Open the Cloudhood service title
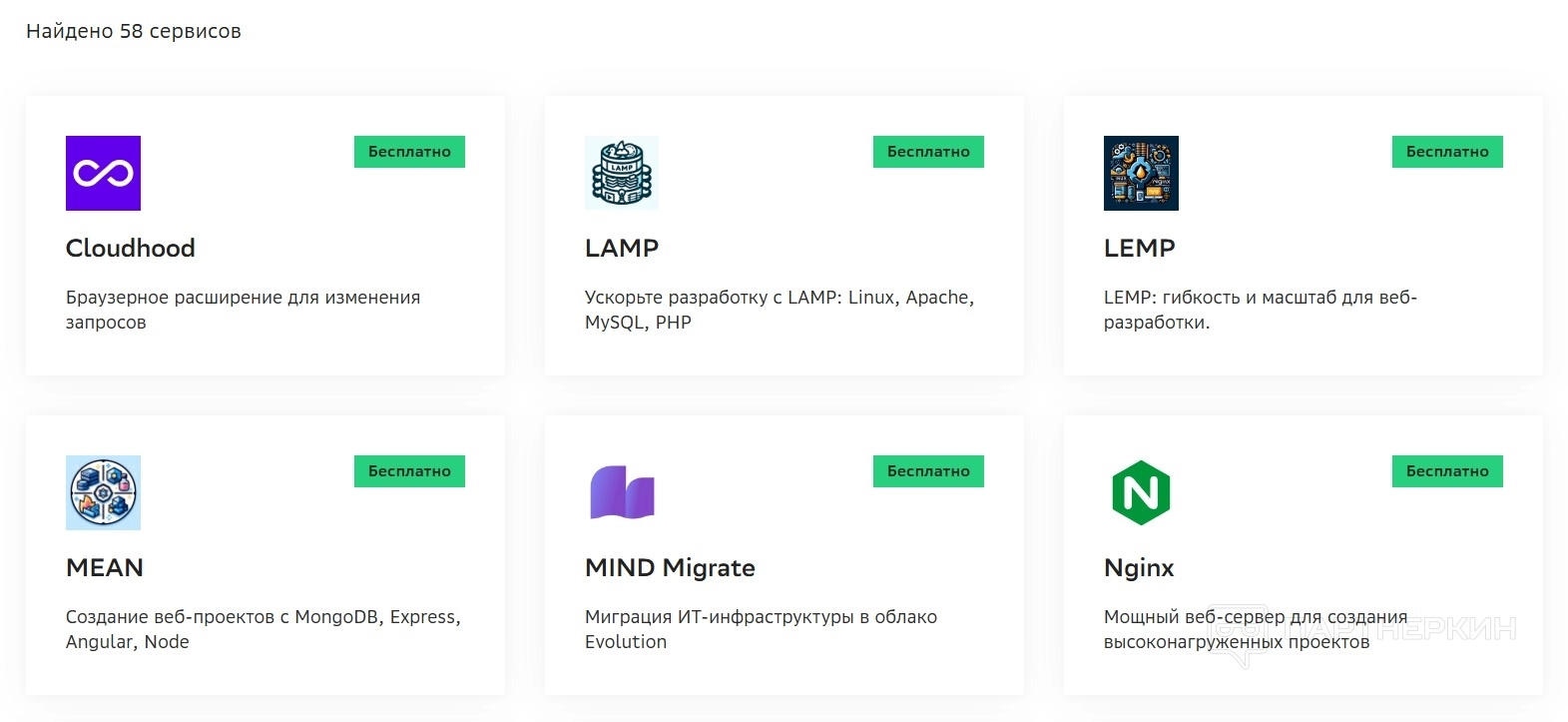1568x722 pixels. click(x=131, y=248)
